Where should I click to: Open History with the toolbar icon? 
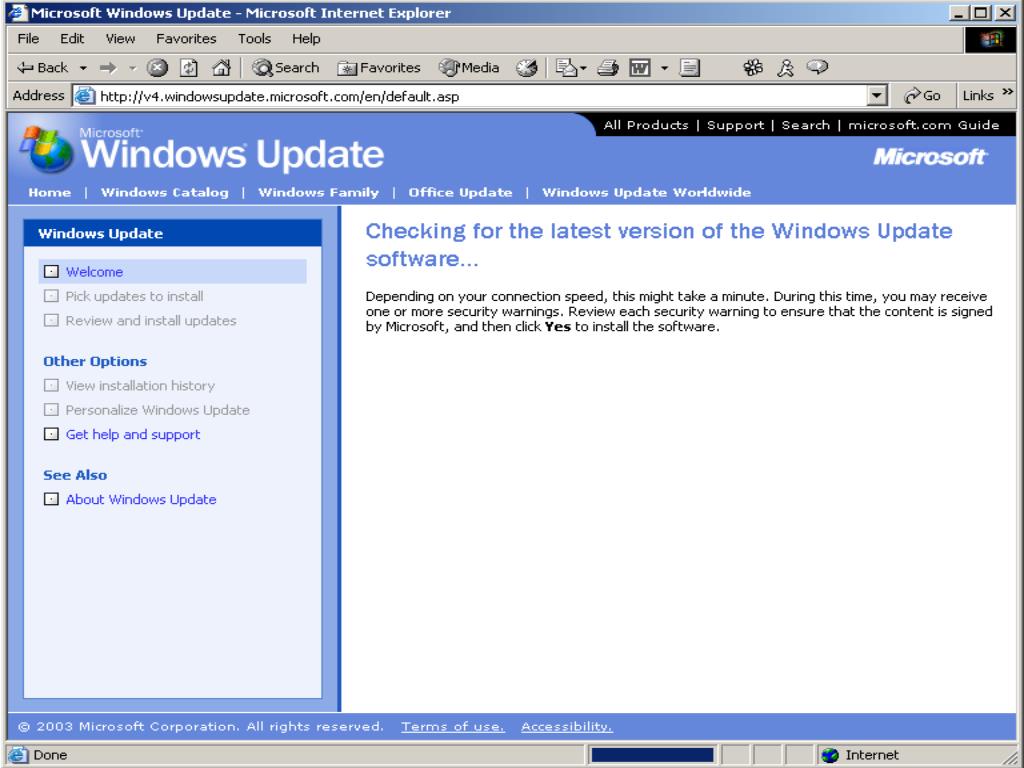(526, 67)
